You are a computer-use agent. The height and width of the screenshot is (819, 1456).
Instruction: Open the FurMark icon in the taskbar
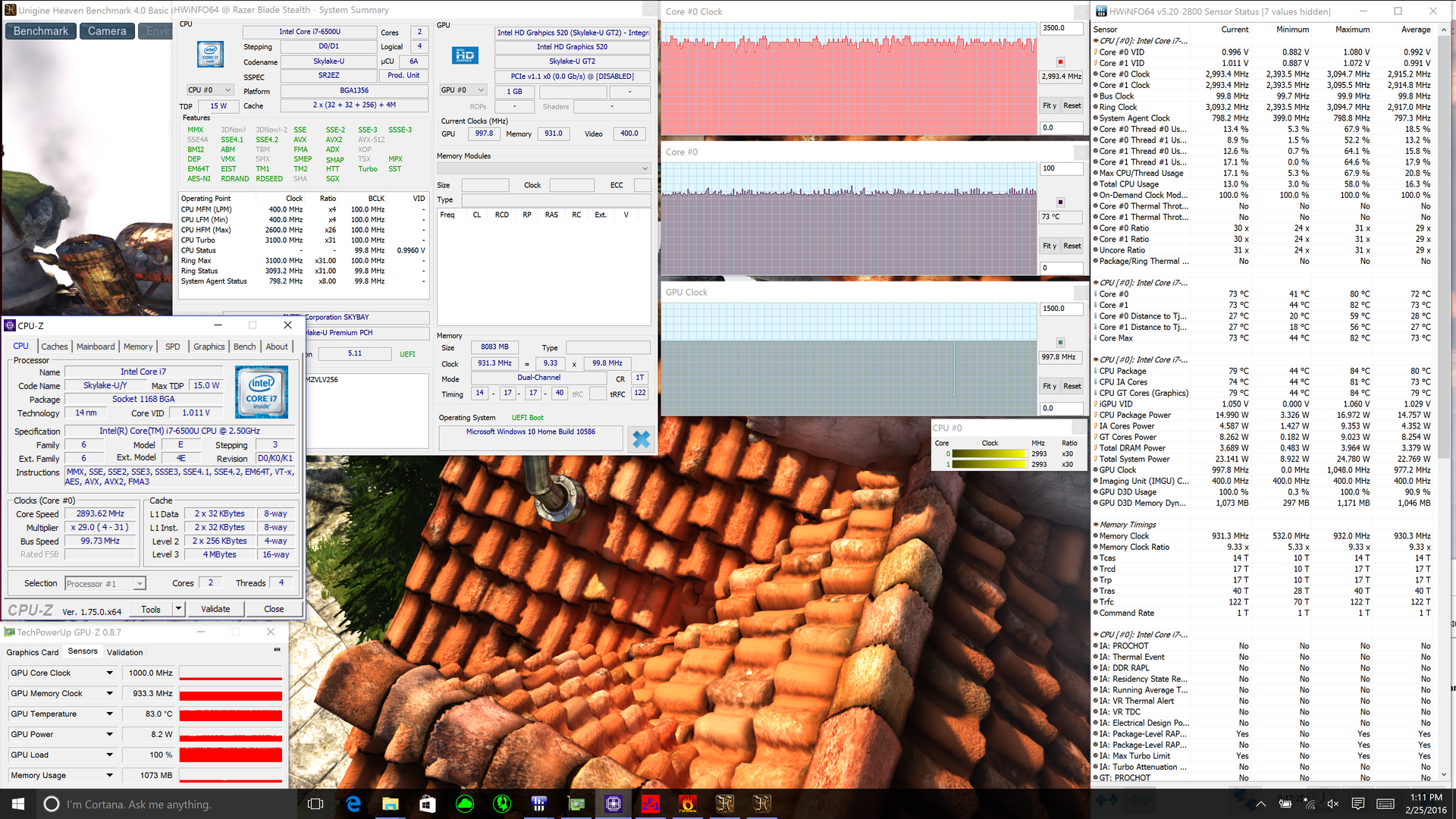click(x=687, y=804)
